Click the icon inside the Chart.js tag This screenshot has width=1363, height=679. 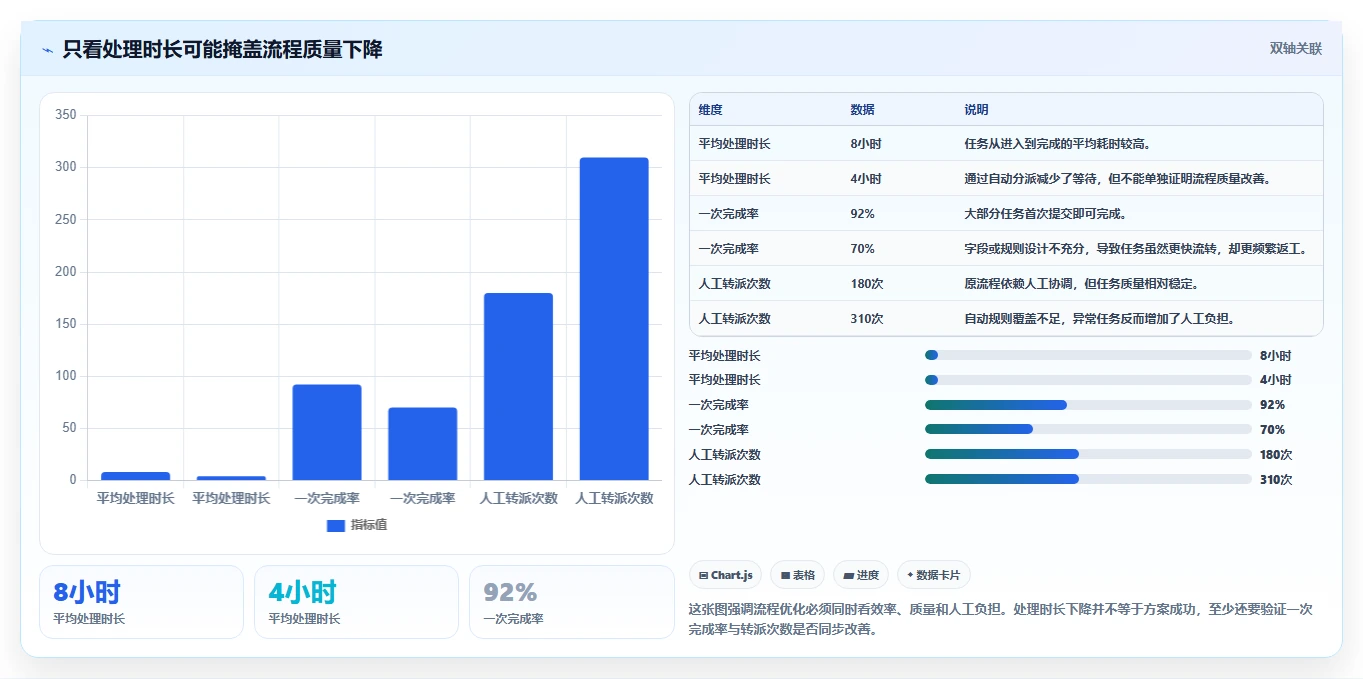[x=704, y=575]
